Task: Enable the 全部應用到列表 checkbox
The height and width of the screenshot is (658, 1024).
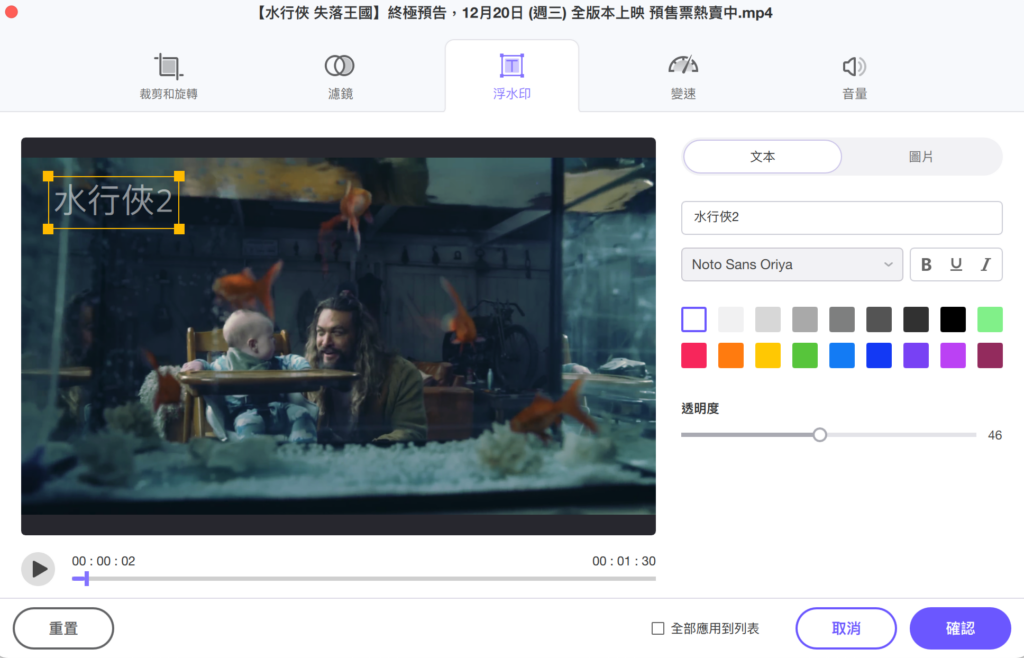Action: coord(658,629)
